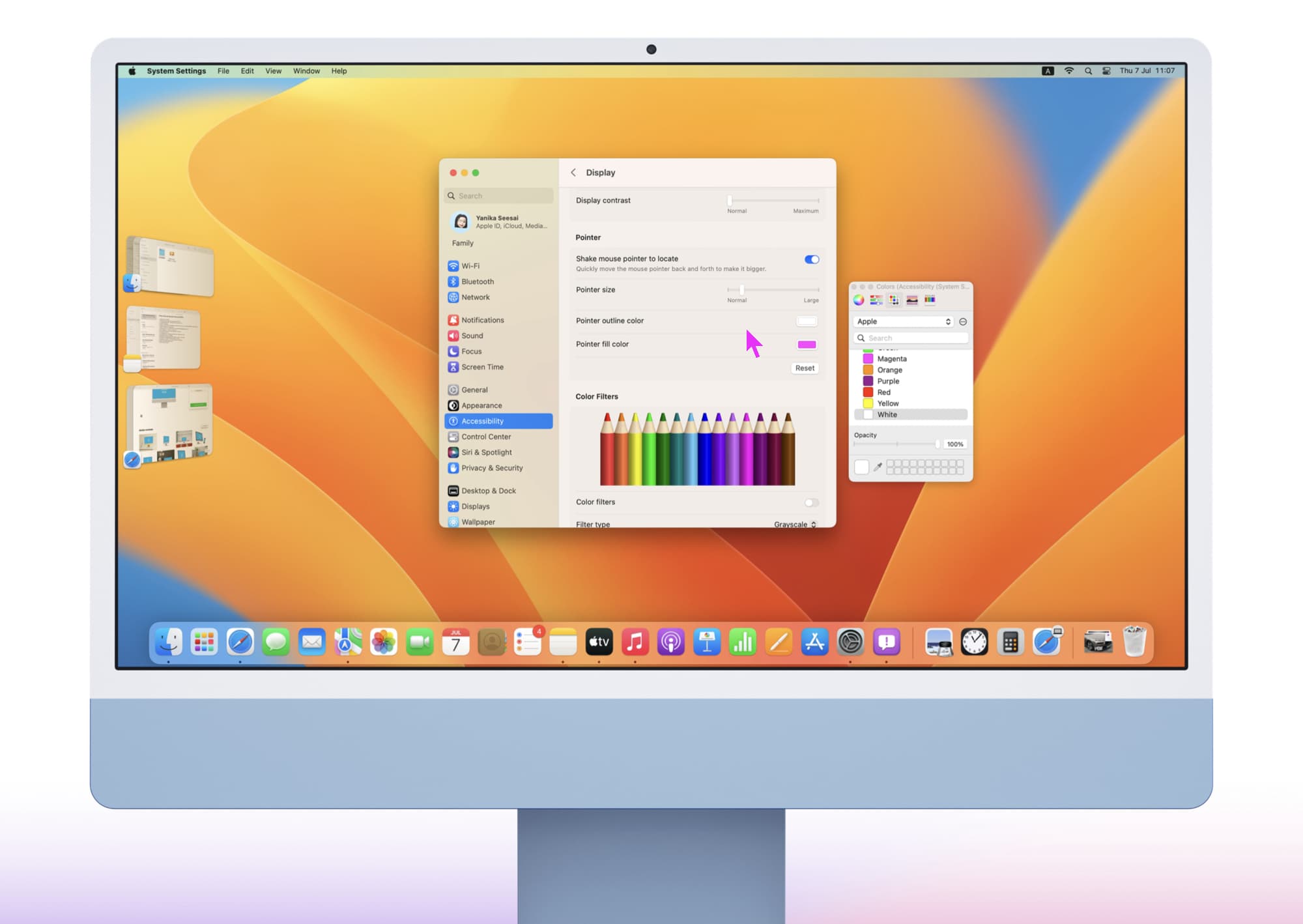
Task: Choose the Purple color from the list
Action: (x=887, y=381)
